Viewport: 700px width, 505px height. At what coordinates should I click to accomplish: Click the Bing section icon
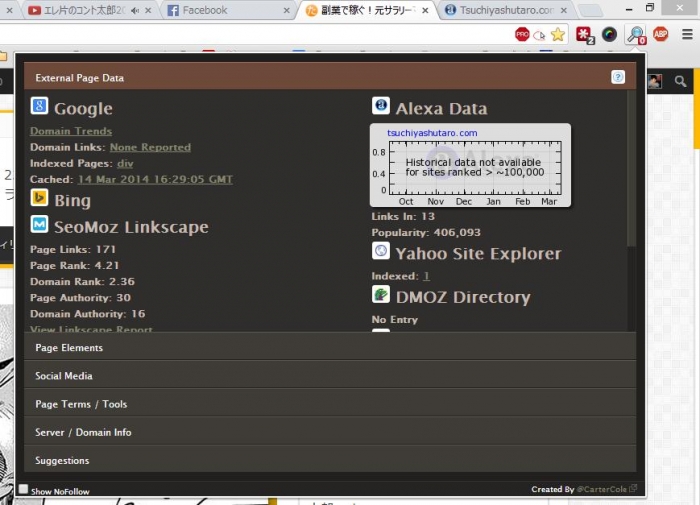coord(39,197)
